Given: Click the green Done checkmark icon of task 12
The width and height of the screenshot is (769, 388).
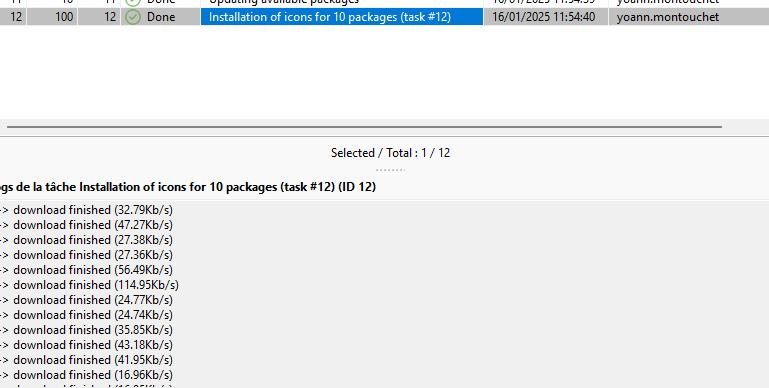Looking at the screenshot, I should (133, 17).
